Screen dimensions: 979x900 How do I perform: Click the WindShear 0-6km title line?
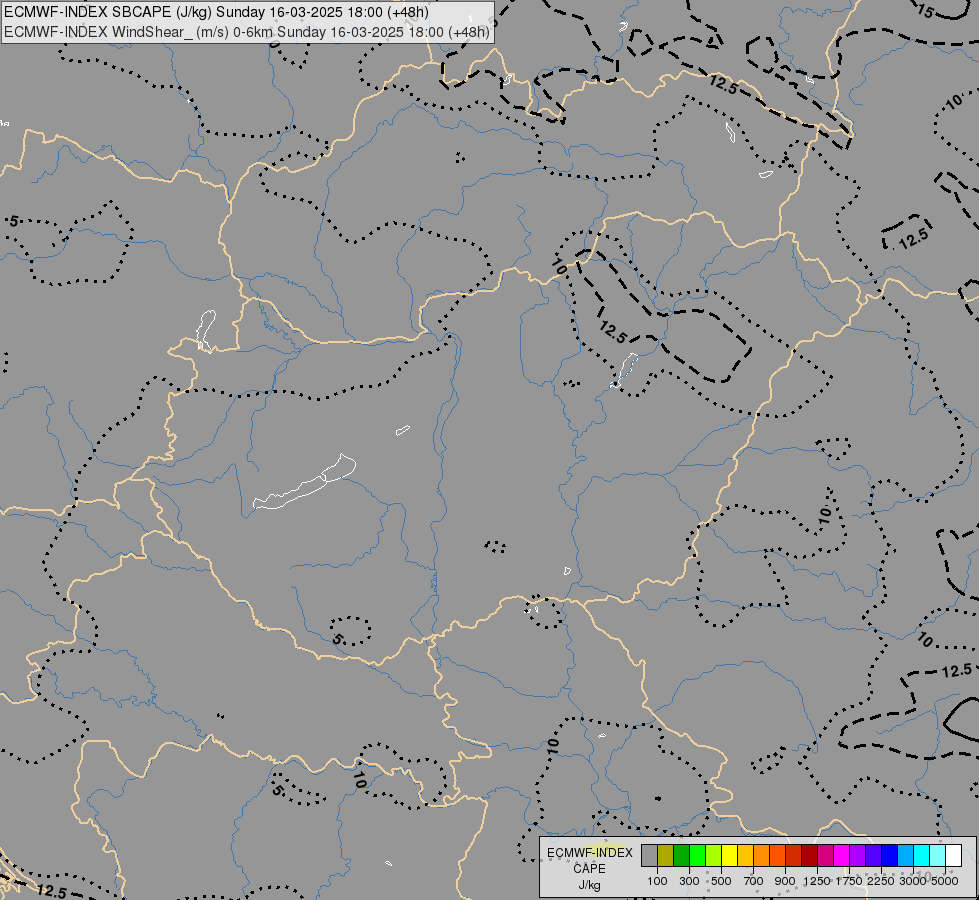coord(247,32)
